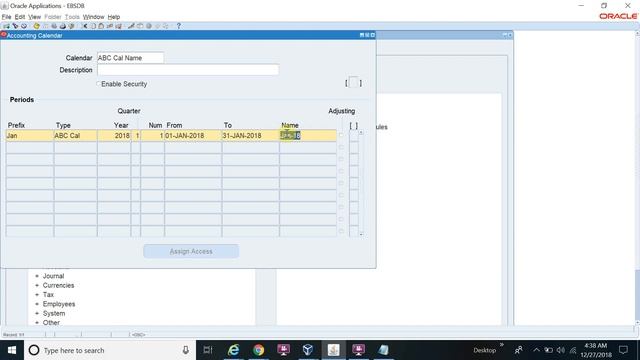
Task: Select the Journal item in navigator tree
Action: pos(53,276)
